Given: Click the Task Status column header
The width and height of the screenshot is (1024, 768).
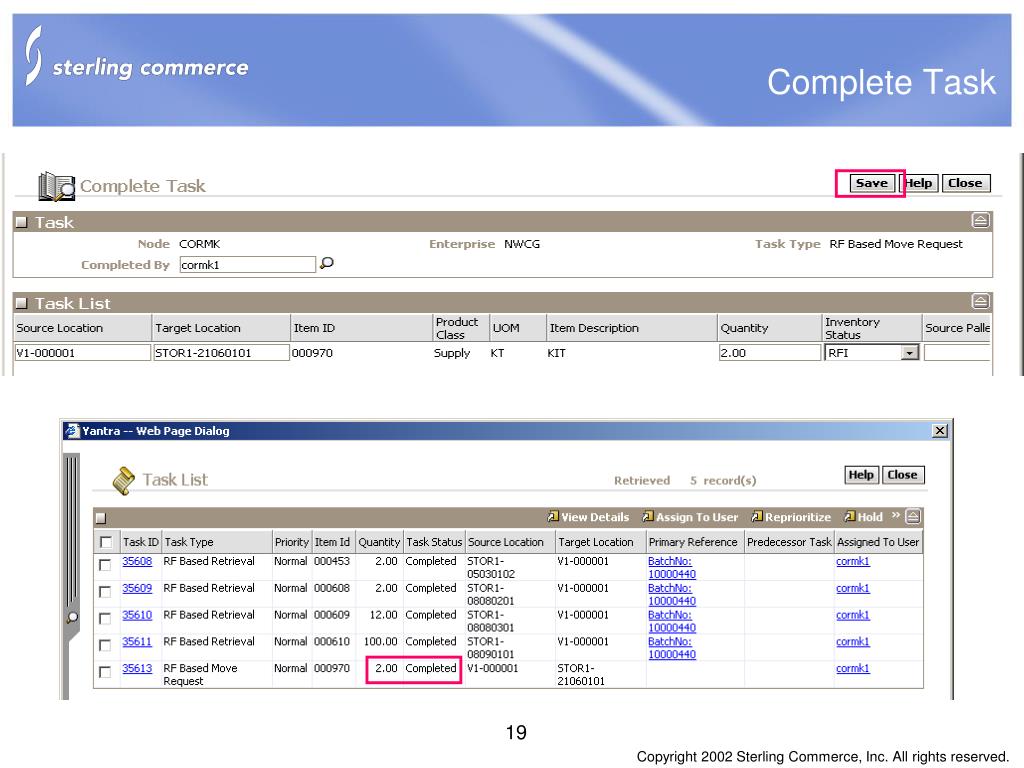Looking at the screenshot, I should [x=434, y=542].
